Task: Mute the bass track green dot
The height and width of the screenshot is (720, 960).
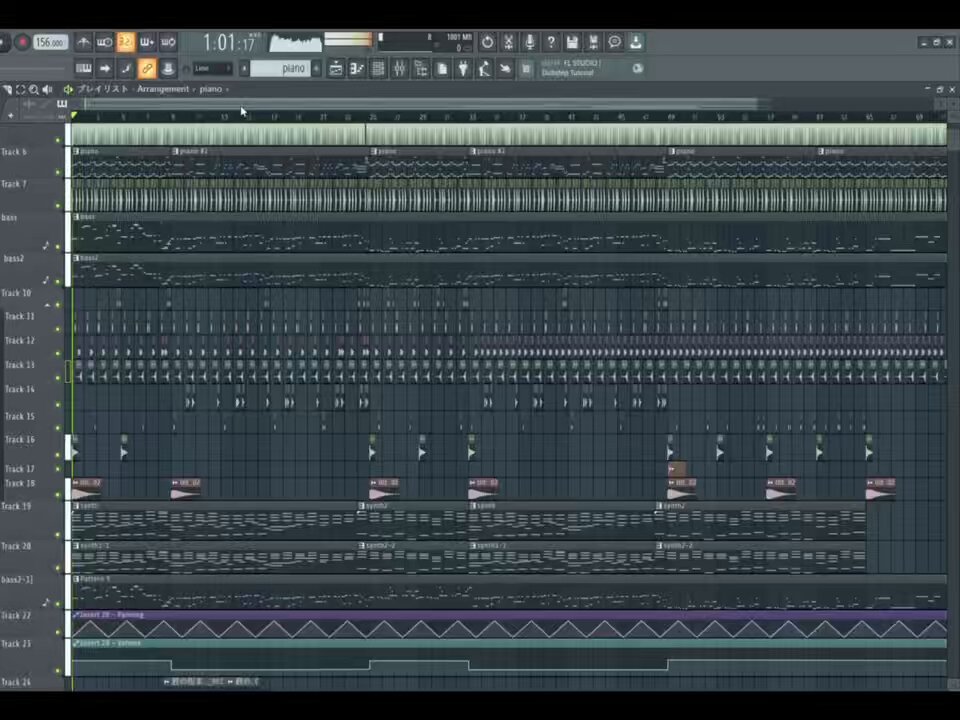Action: (58, 247)
